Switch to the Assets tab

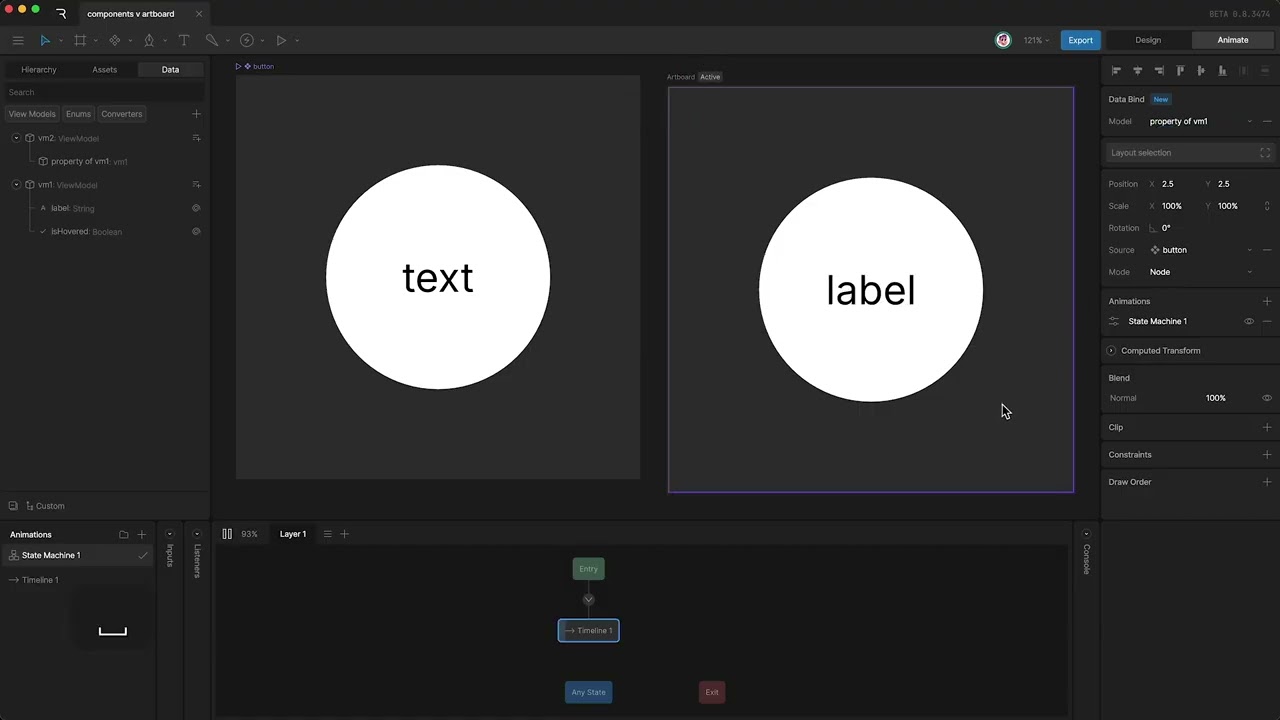coord(104,70)
